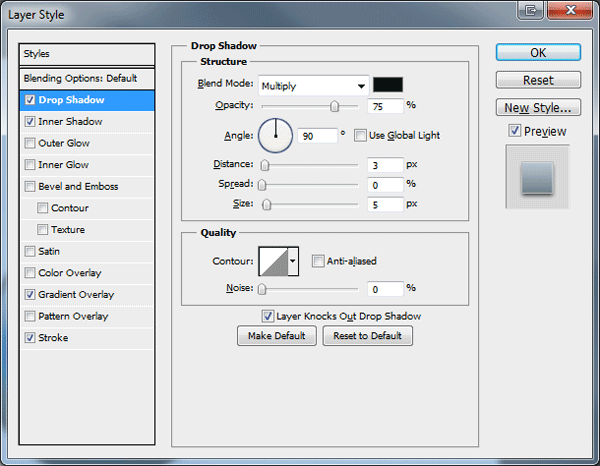Tick the Contour sub-option checkbox
This screenshot has width=600, height=466.
pyautogui.click(x=42, y=208)
